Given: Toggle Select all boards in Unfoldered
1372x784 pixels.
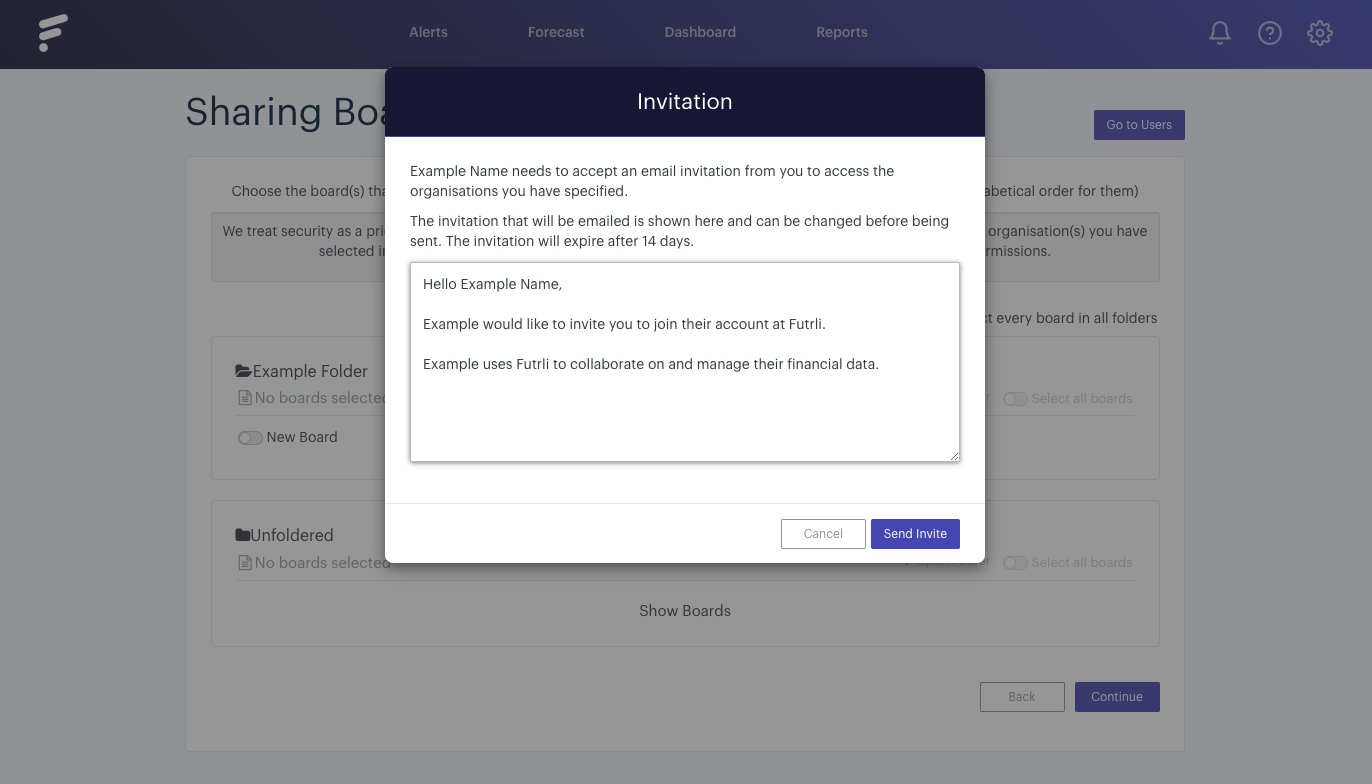Looking at the screenshot, I should pyautogui.click(x=1015, y=563).
